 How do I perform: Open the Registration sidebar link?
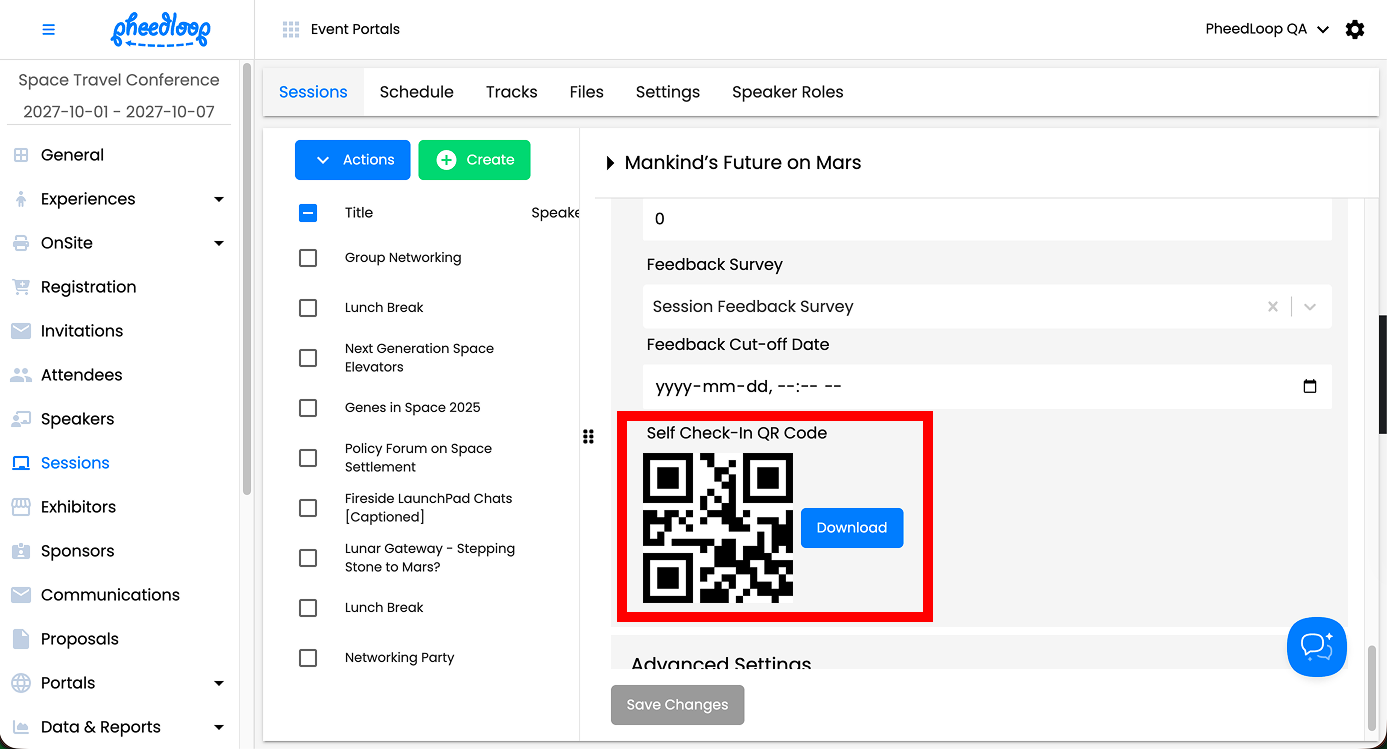88,287
